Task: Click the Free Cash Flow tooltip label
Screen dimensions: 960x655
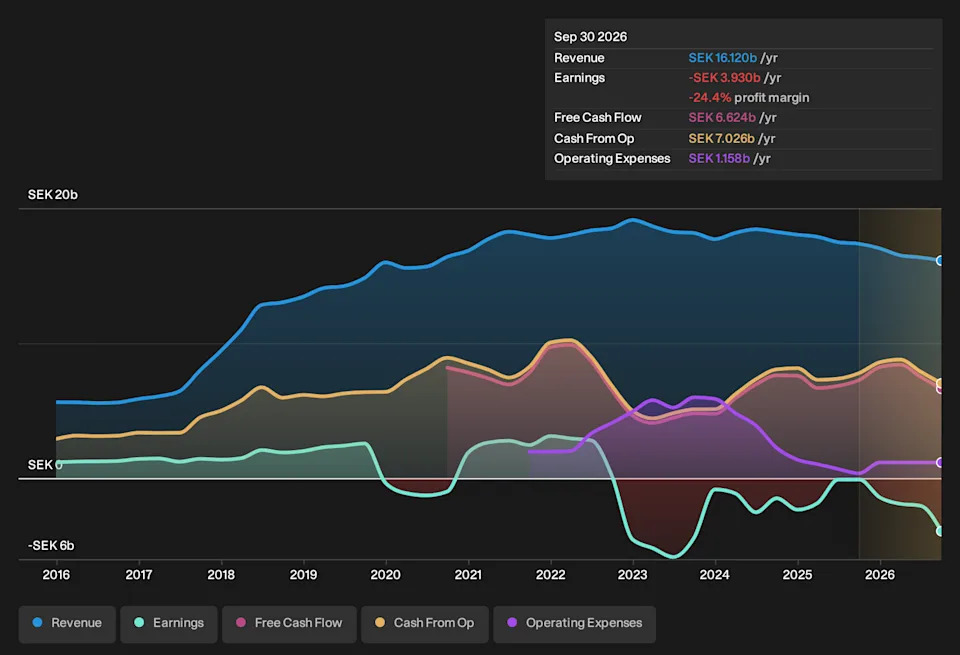Action: point(598,118)
